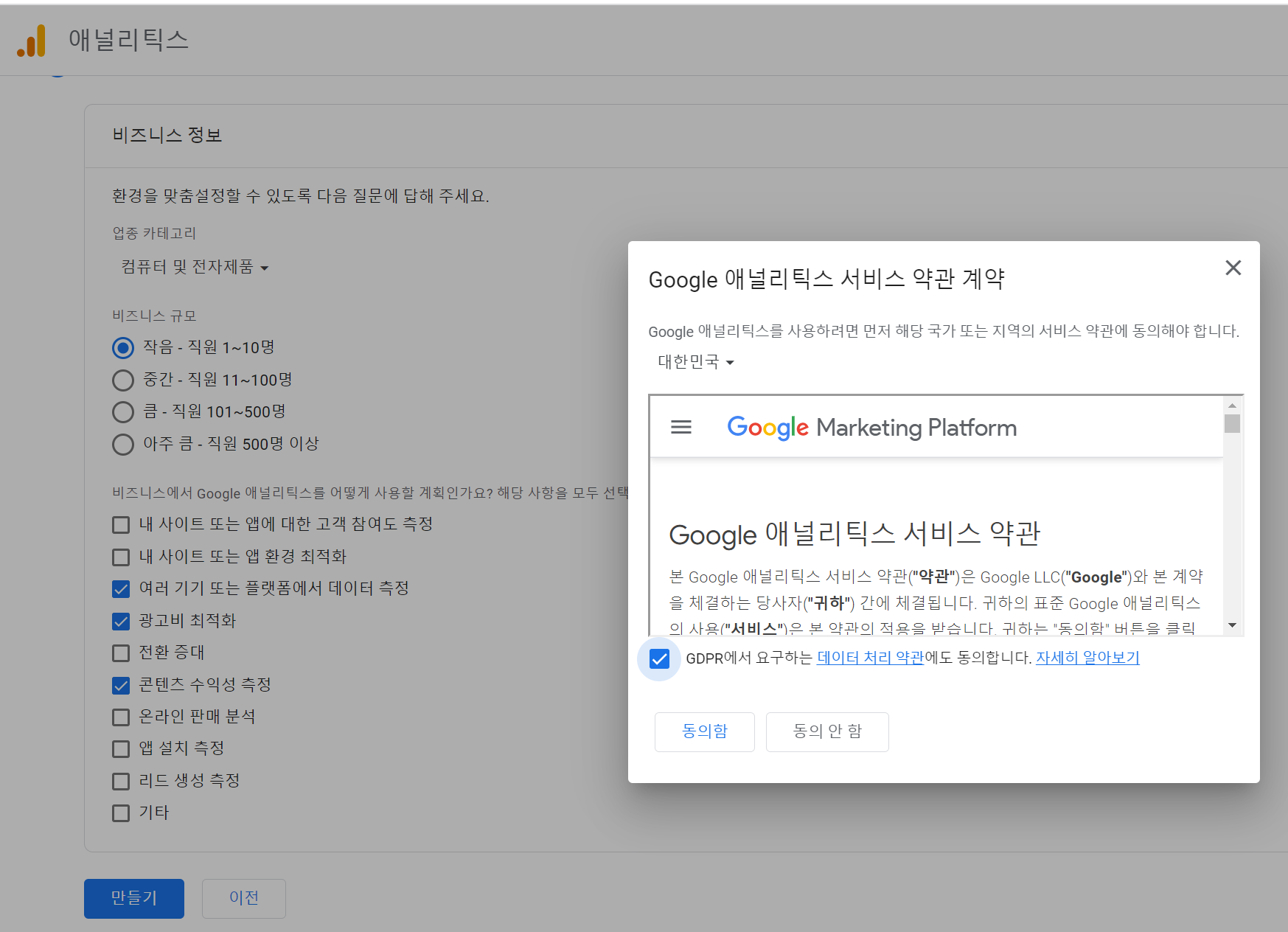The height and width of the screenshot is (932, 1288).
Task: Check the 앱 설치 측정 checkbox
Action: [121, 749]
